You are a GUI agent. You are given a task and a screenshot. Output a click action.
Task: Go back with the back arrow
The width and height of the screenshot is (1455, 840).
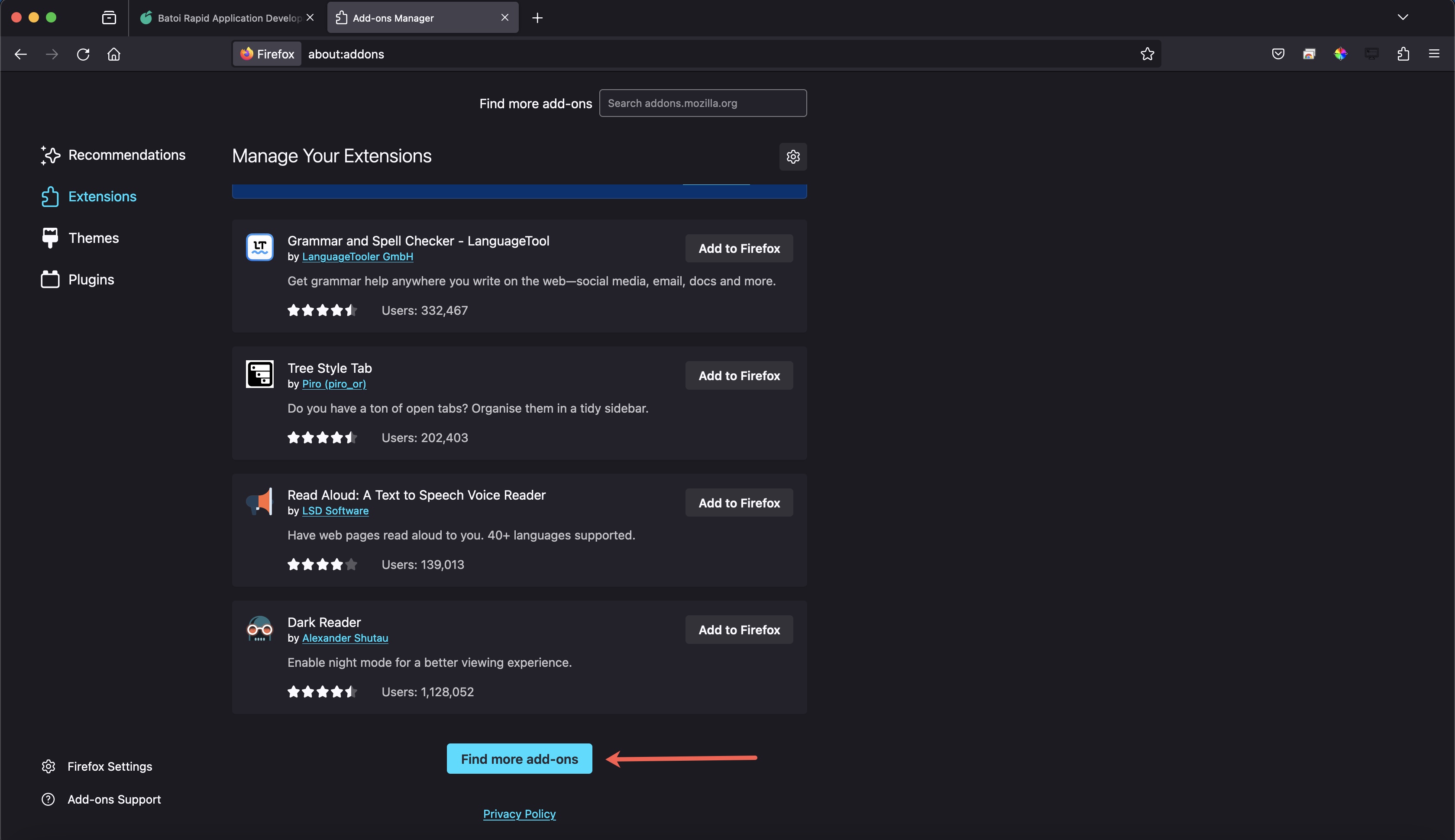[x=21, y=54]
